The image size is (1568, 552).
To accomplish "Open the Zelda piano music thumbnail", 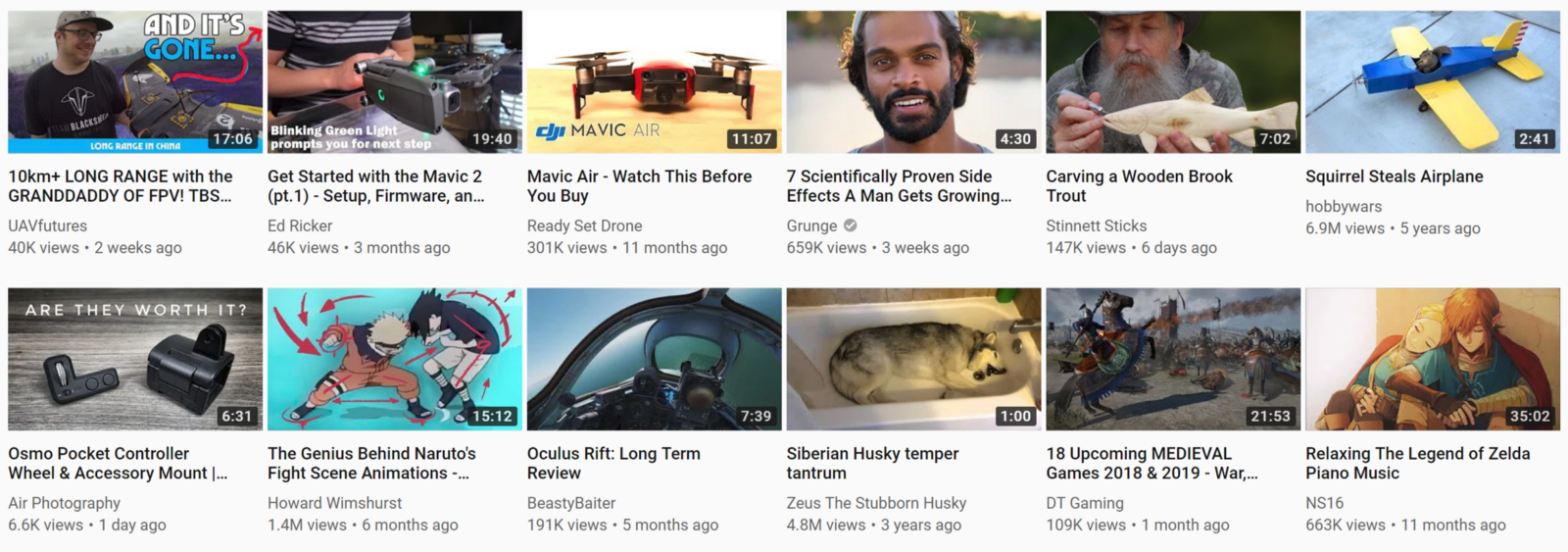I will pyautogui.click(x=1433, y=359).
